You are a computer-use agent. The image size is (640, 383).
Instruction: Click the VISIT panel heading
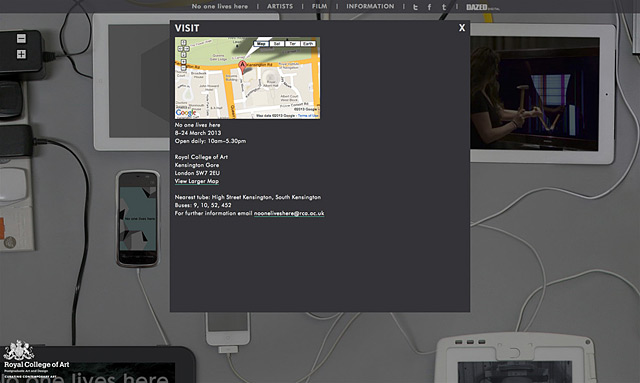(187, 28)
